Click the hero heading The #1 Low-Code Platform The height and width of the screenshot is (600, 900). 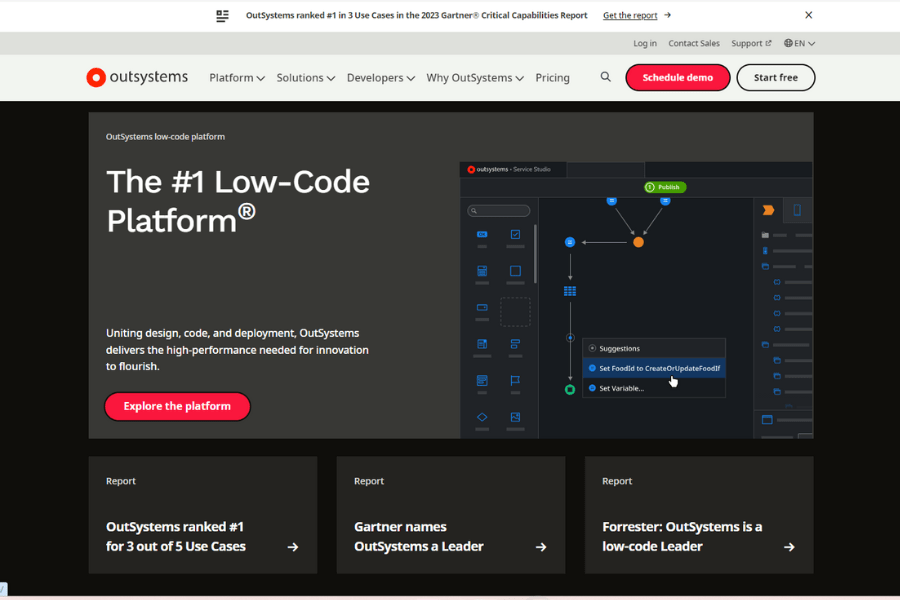[238, 201]
